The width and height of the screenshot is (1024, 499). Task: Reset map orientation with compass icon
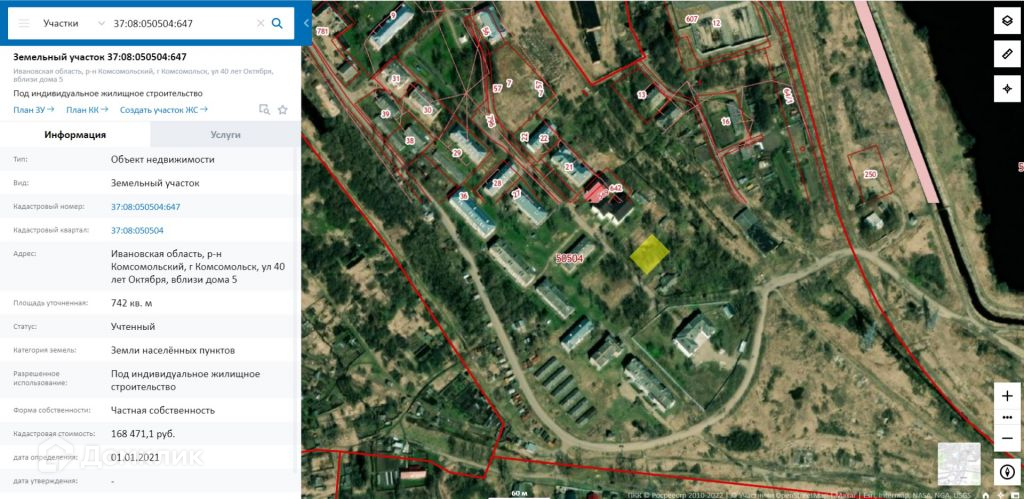1006,472
